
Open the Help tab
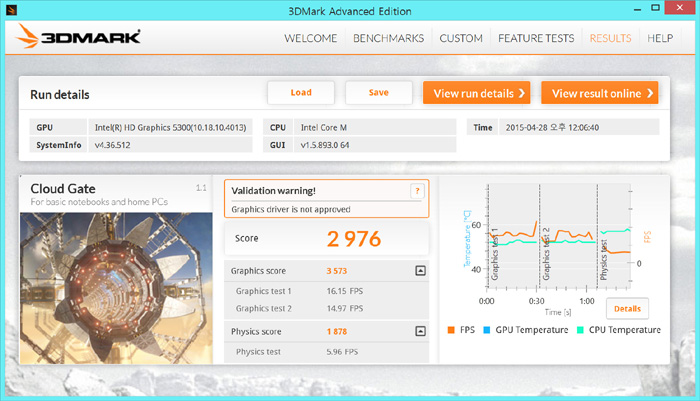point(660,38)
